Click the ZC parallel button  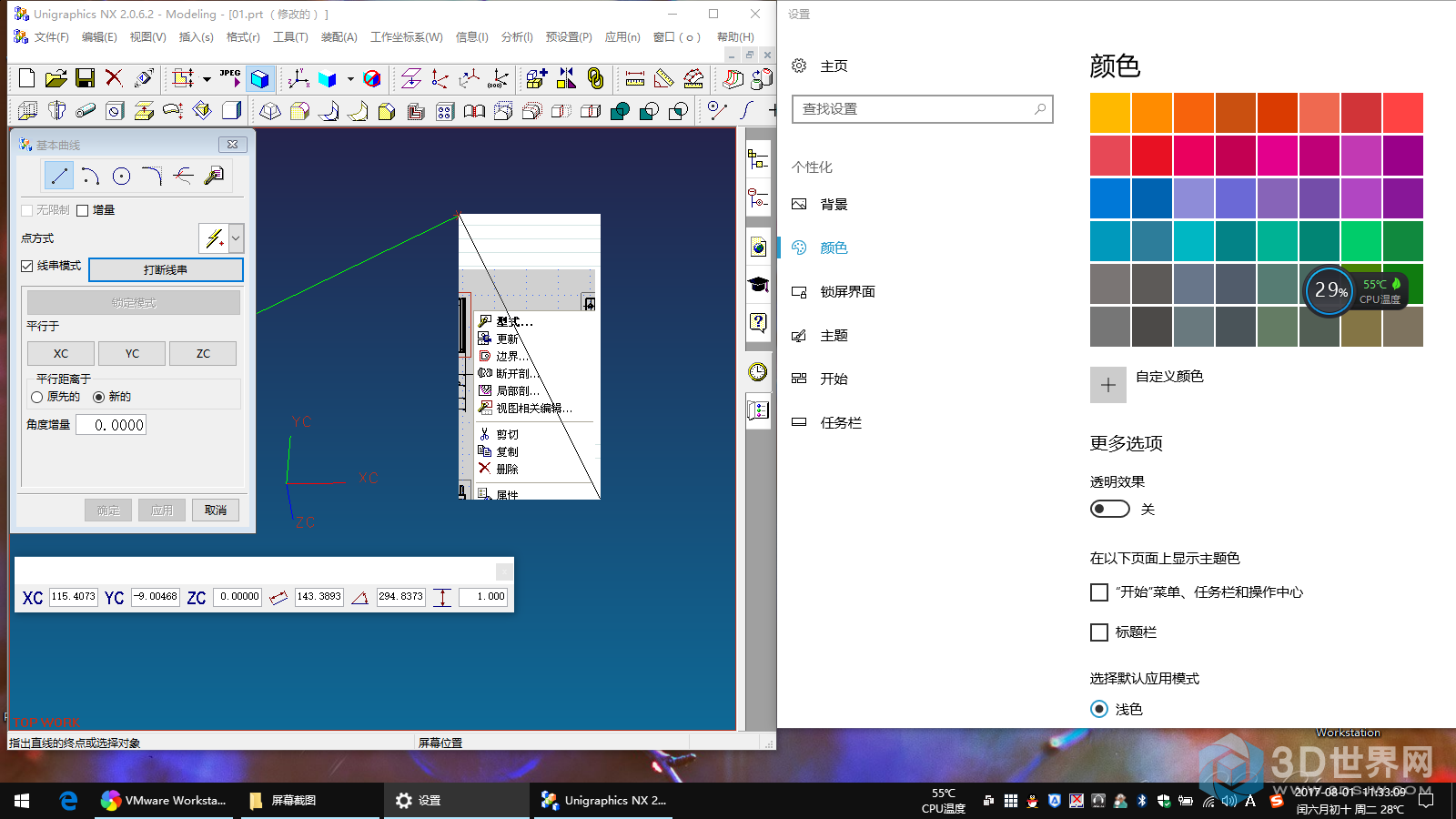[203, 354]
